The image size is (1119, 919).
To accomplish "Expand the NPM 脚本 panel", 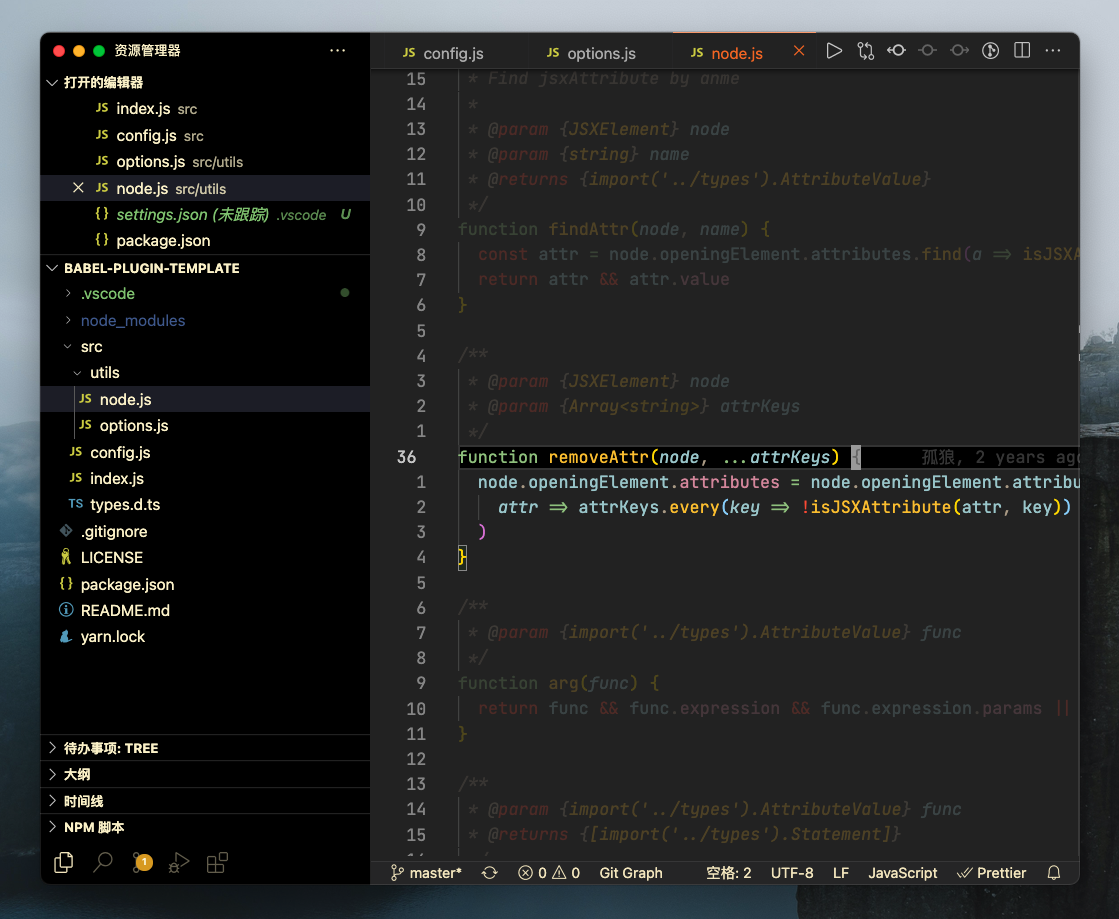I will 206,827.
